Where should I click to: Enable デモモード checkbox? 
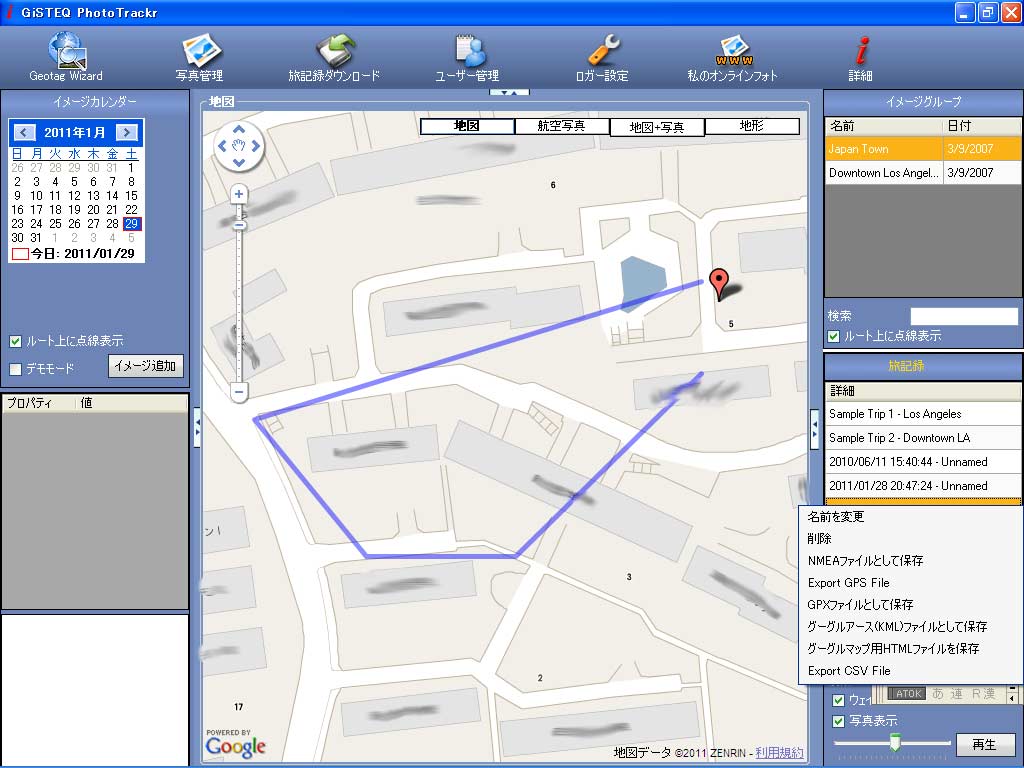click(x=16, y=369)
